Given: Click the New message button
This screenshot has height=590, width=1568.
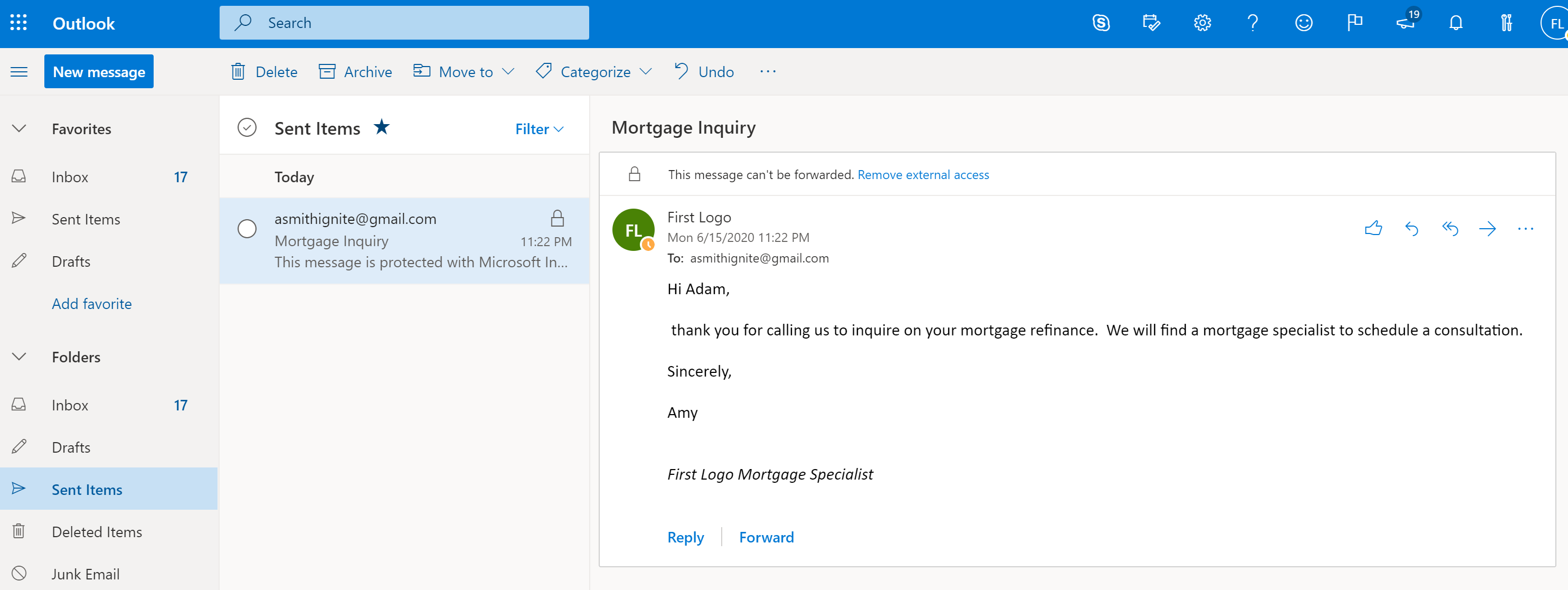Looking at the screenshot, I should (x=98, y=71).
